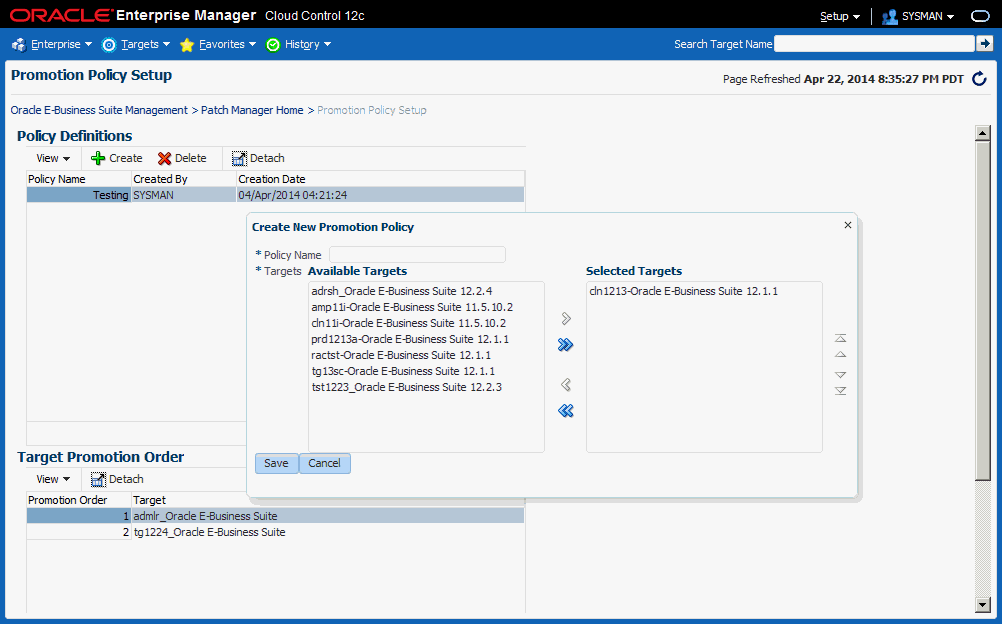Image resolution: width=1002 pixels, height=624 pixels.
Task: Click the Policy Name input field
Action: point(417,254)
